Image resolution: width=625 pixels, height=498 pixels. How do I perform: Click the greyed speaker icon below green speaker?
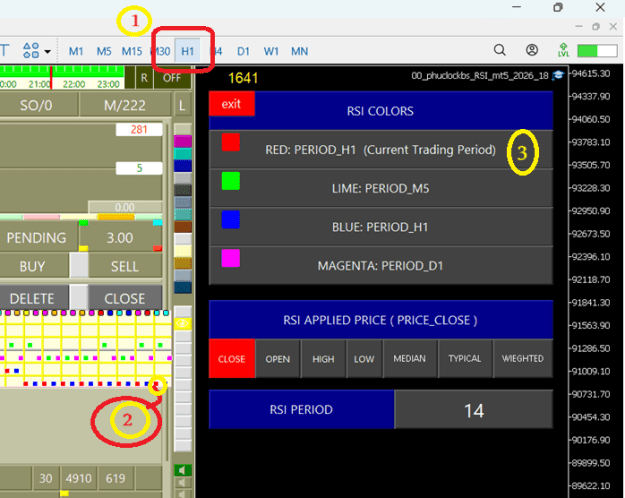(183, 483)
